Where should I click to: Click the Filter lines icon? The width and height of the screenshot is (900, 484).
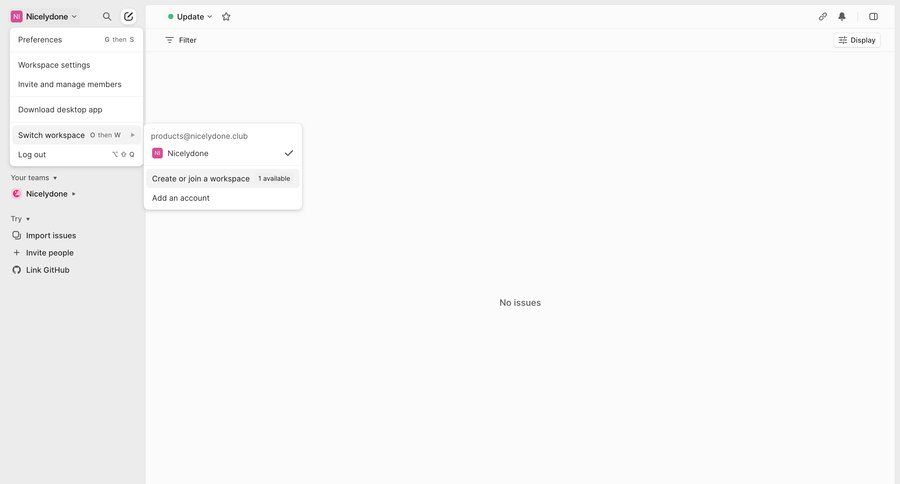click(169, 40)
